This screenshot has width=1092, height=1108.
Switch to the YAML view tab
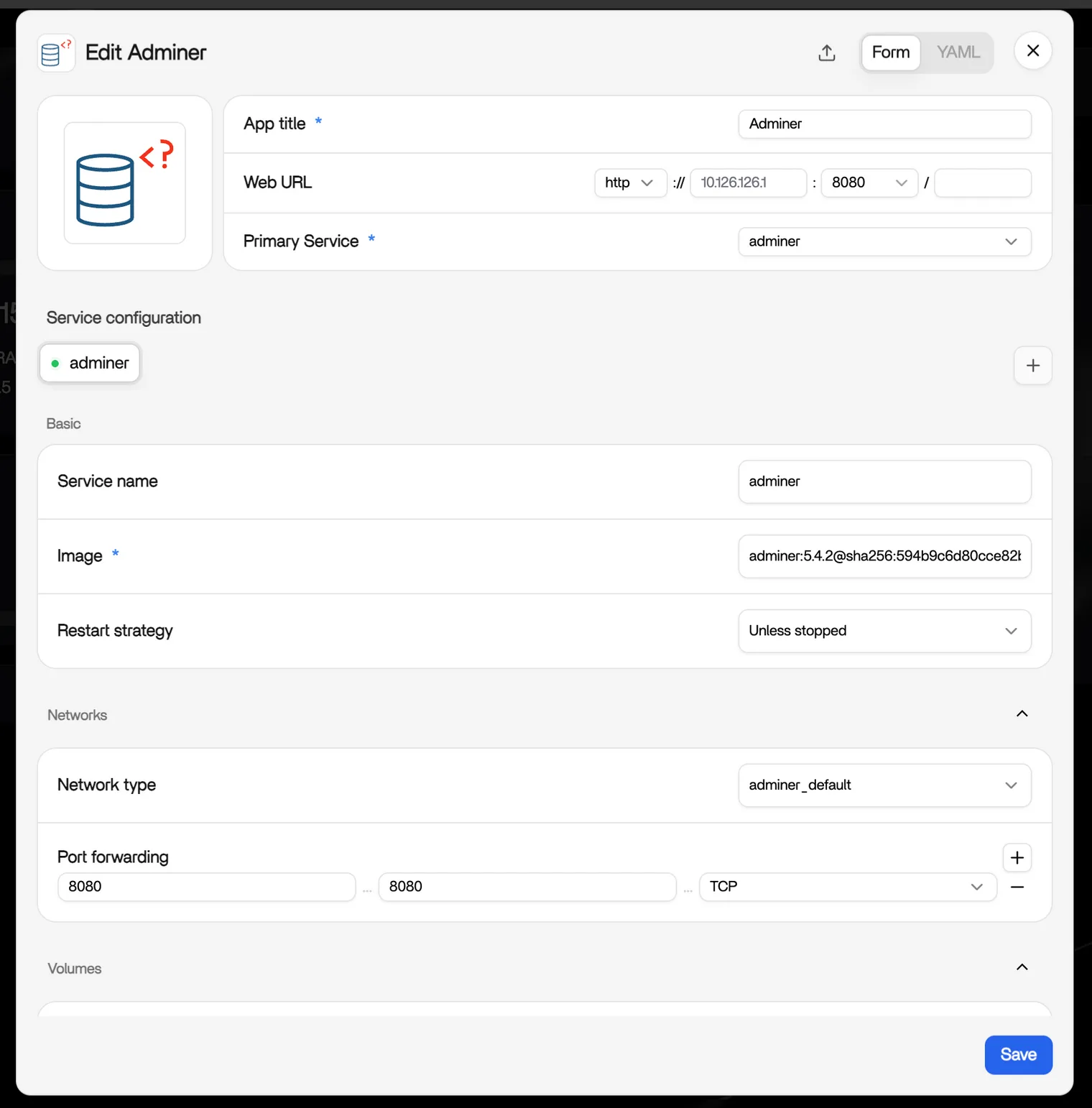tap(958, 52)
